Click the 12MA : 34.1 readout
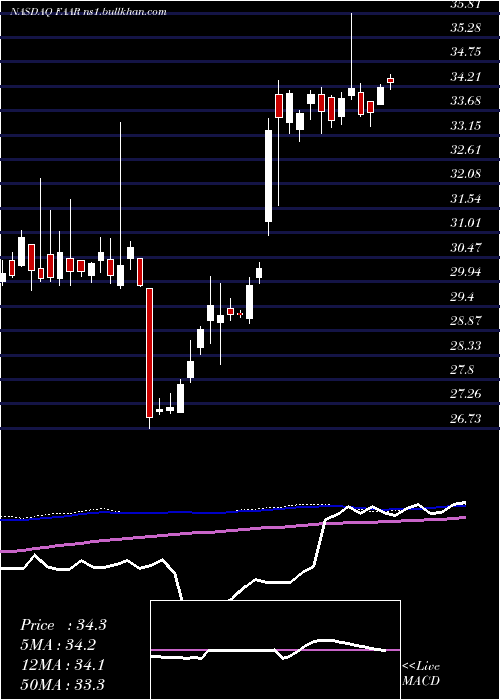 [x=62, y=665]
